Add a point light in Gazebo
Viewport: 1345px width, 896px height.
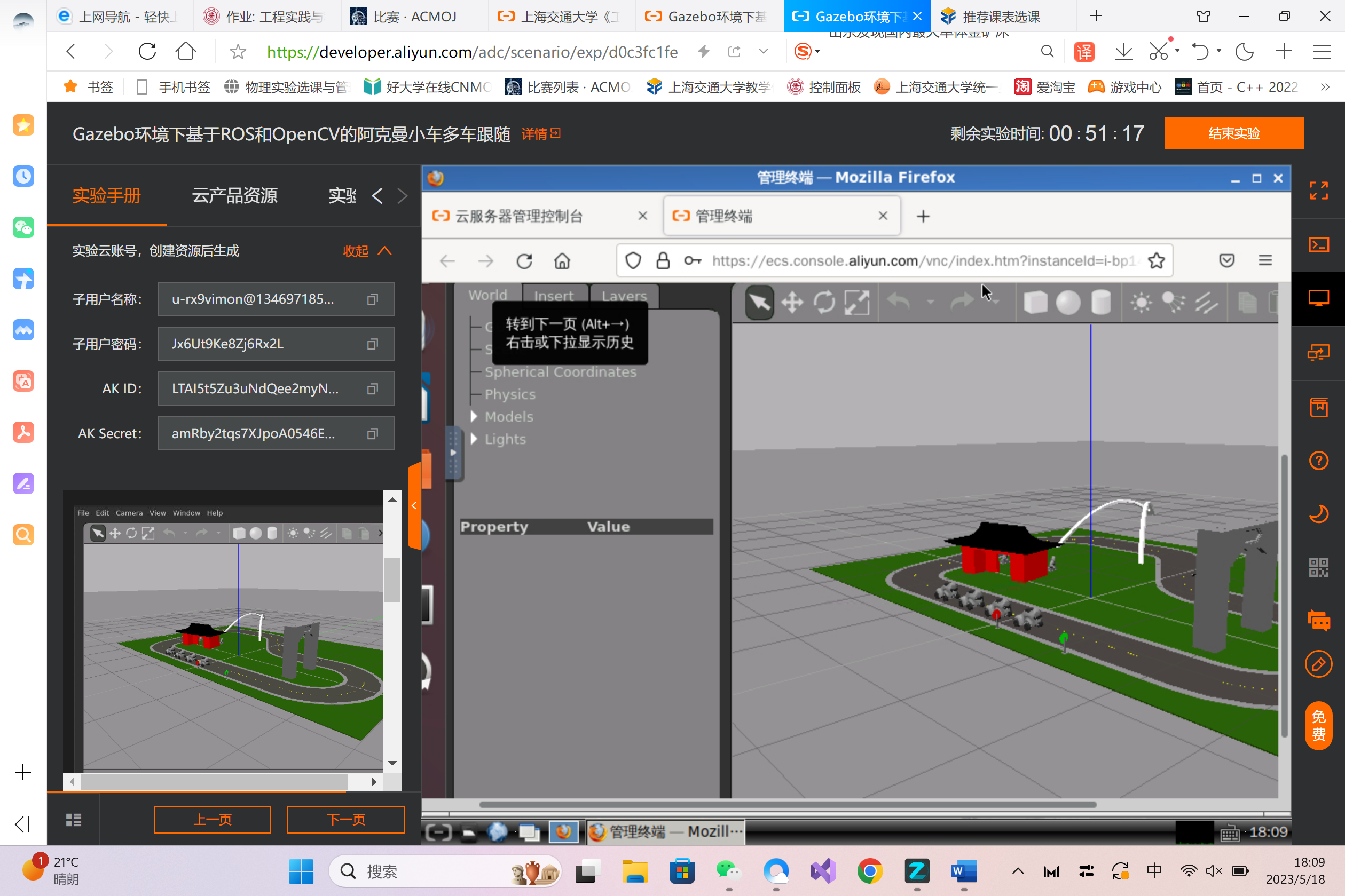(x=1141, y=302)
